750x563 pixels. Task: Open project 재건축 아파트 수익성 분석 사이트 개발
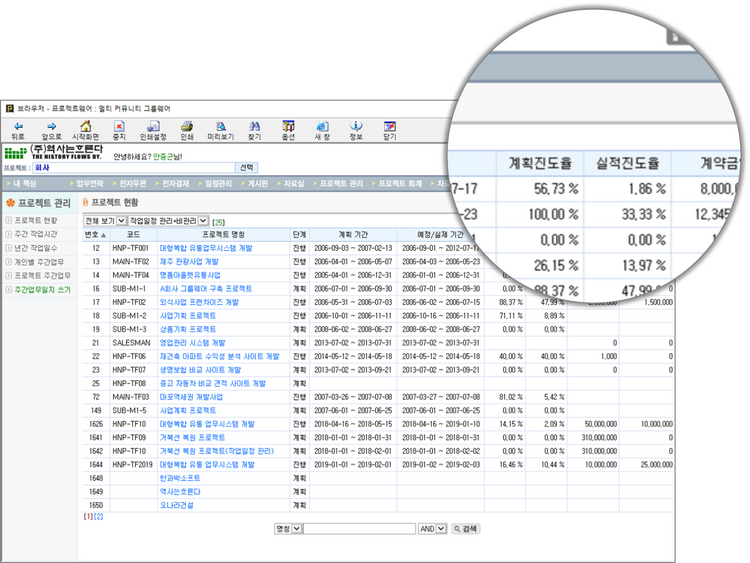coord(220,356)
